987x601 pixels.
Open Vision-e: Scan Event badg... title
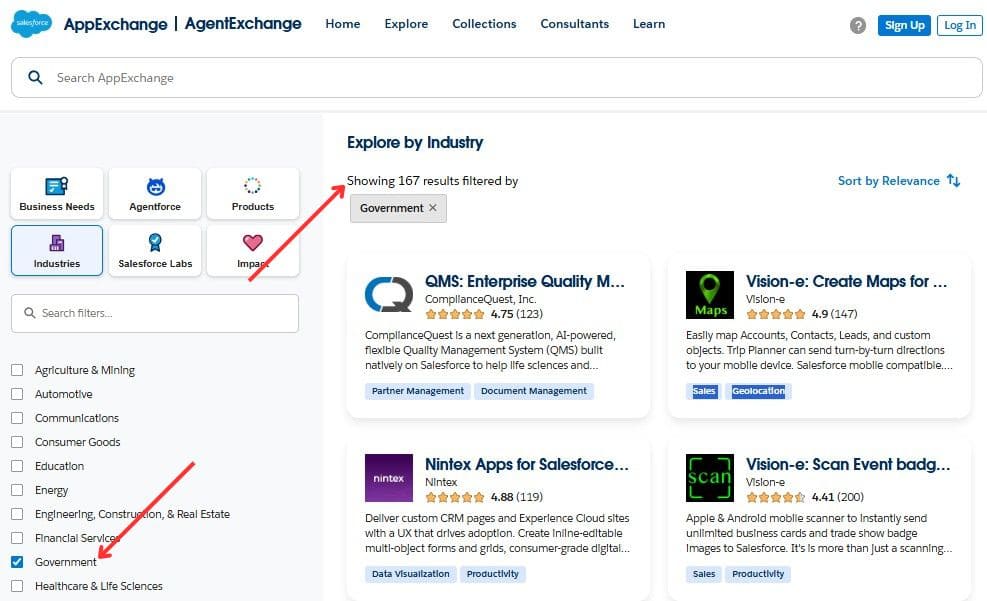[848, 464]
